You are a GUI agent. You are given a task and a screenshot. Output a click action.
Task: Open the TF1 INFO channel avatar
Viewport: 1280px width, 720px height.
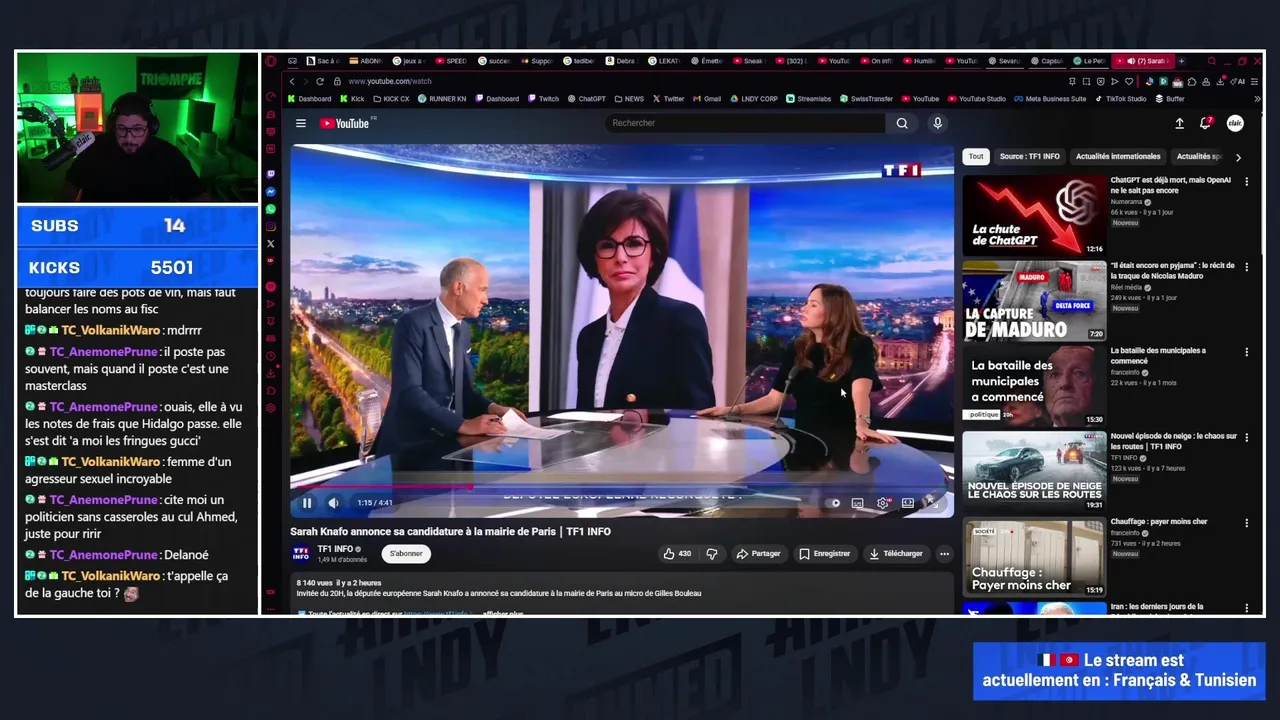(x=301, y=553)
